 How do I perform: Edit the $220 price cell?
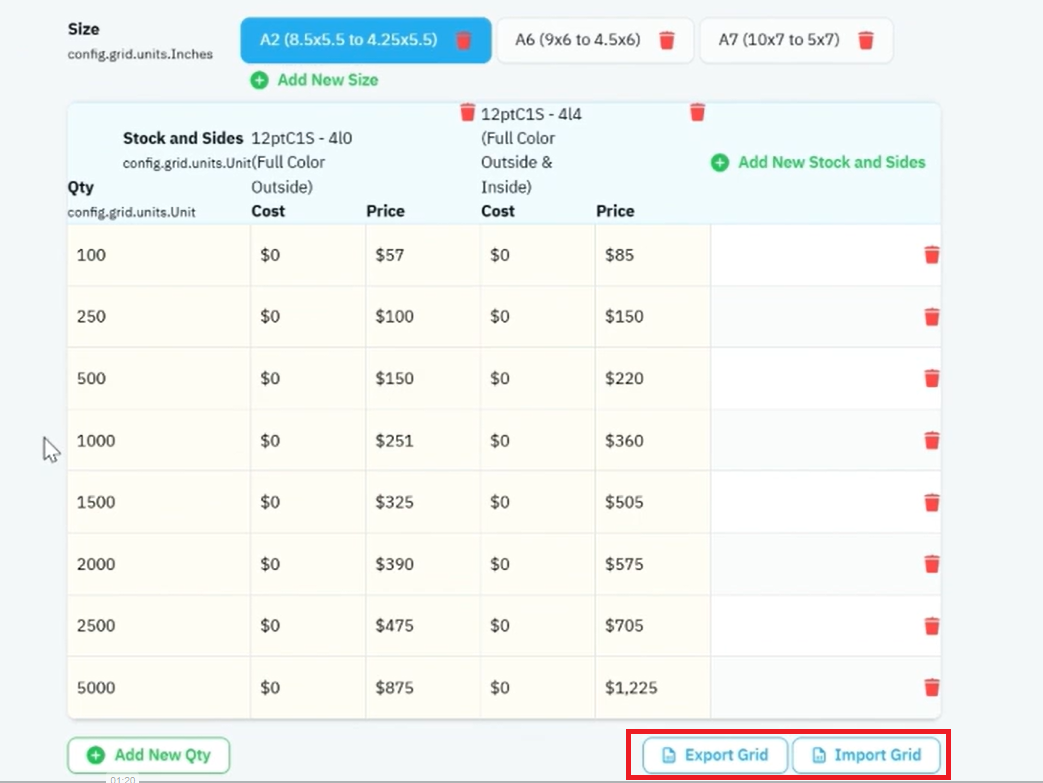point(653,379)
